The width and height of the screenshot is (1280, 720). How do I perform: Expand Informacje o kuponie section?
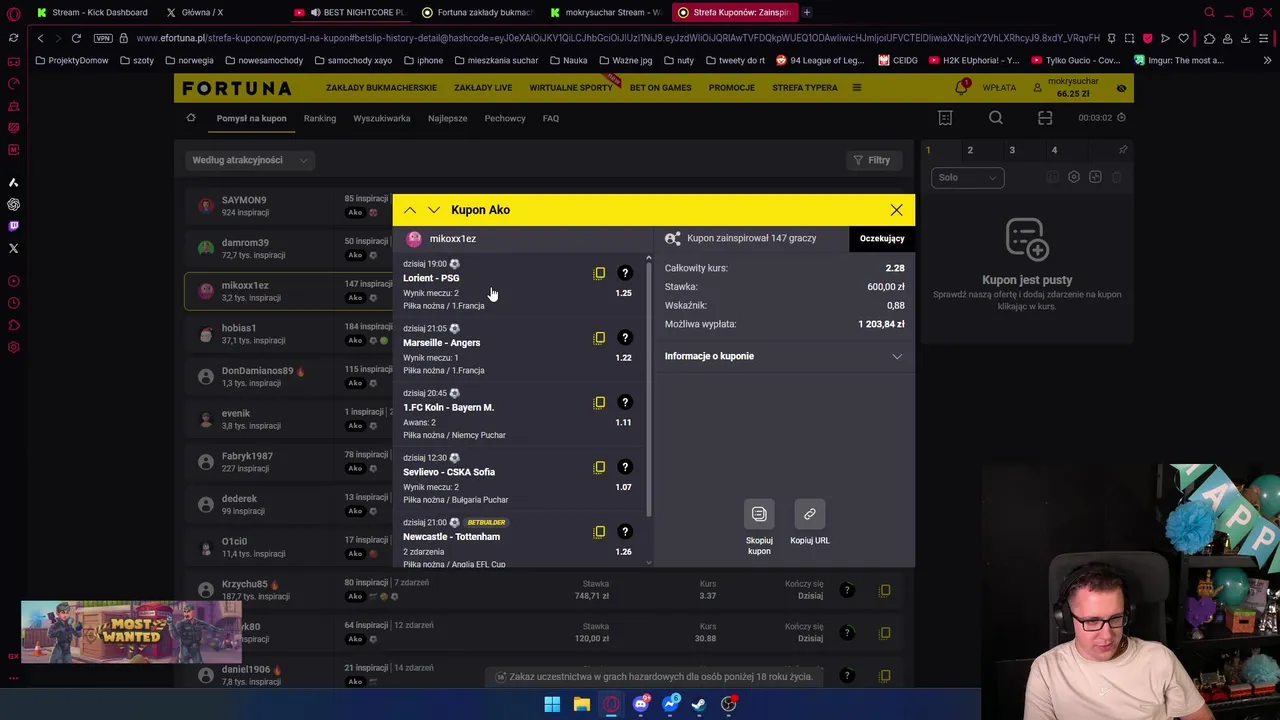point(784,356)
